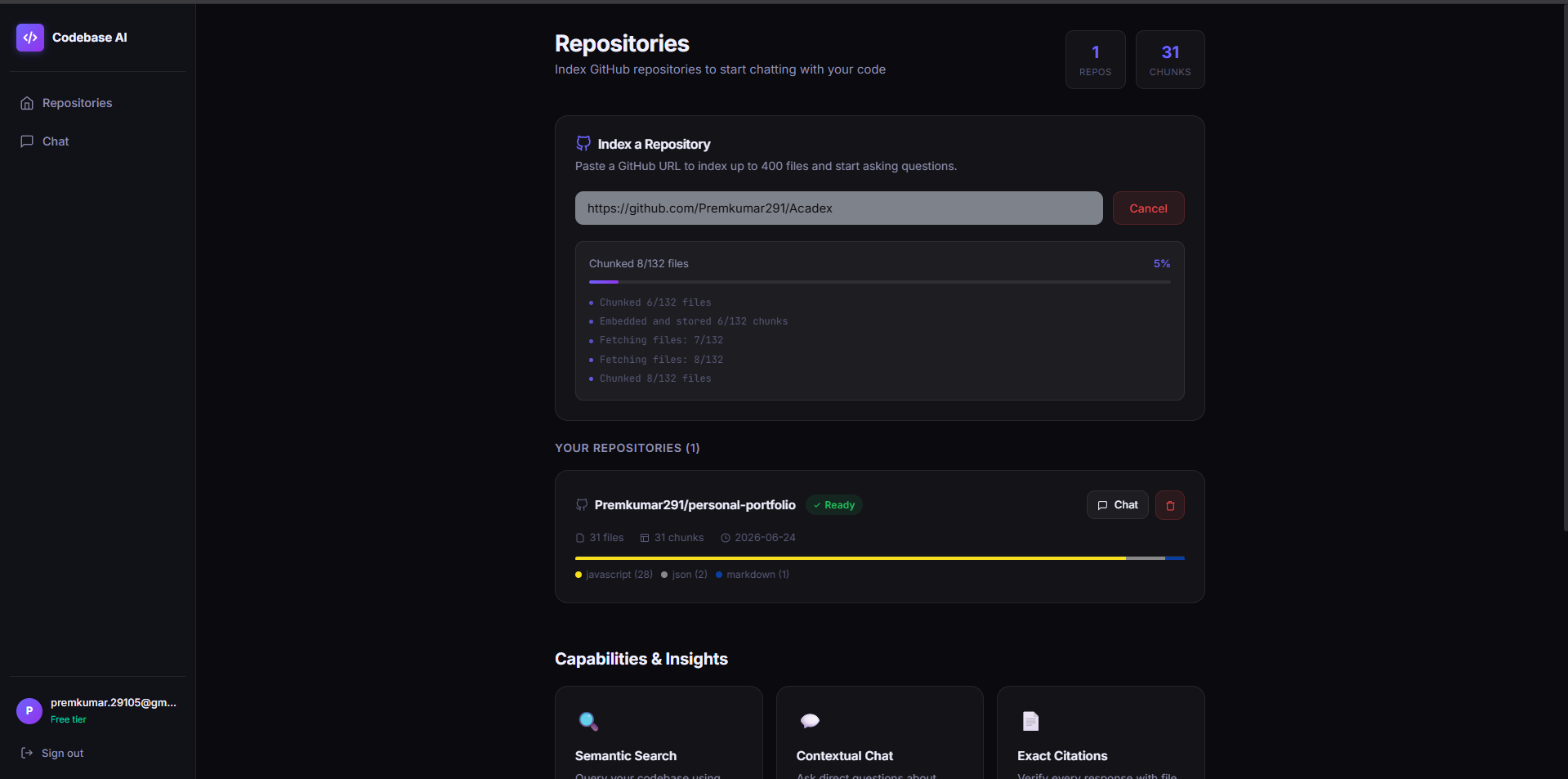Click the page vertical scrollbar

1564,270
